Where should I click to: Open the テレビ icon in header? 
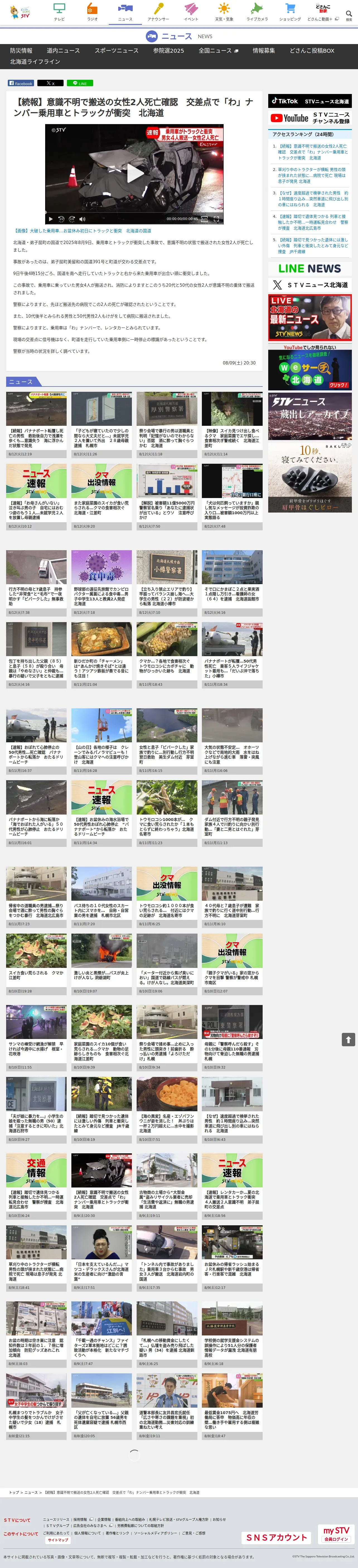(59, 11)
